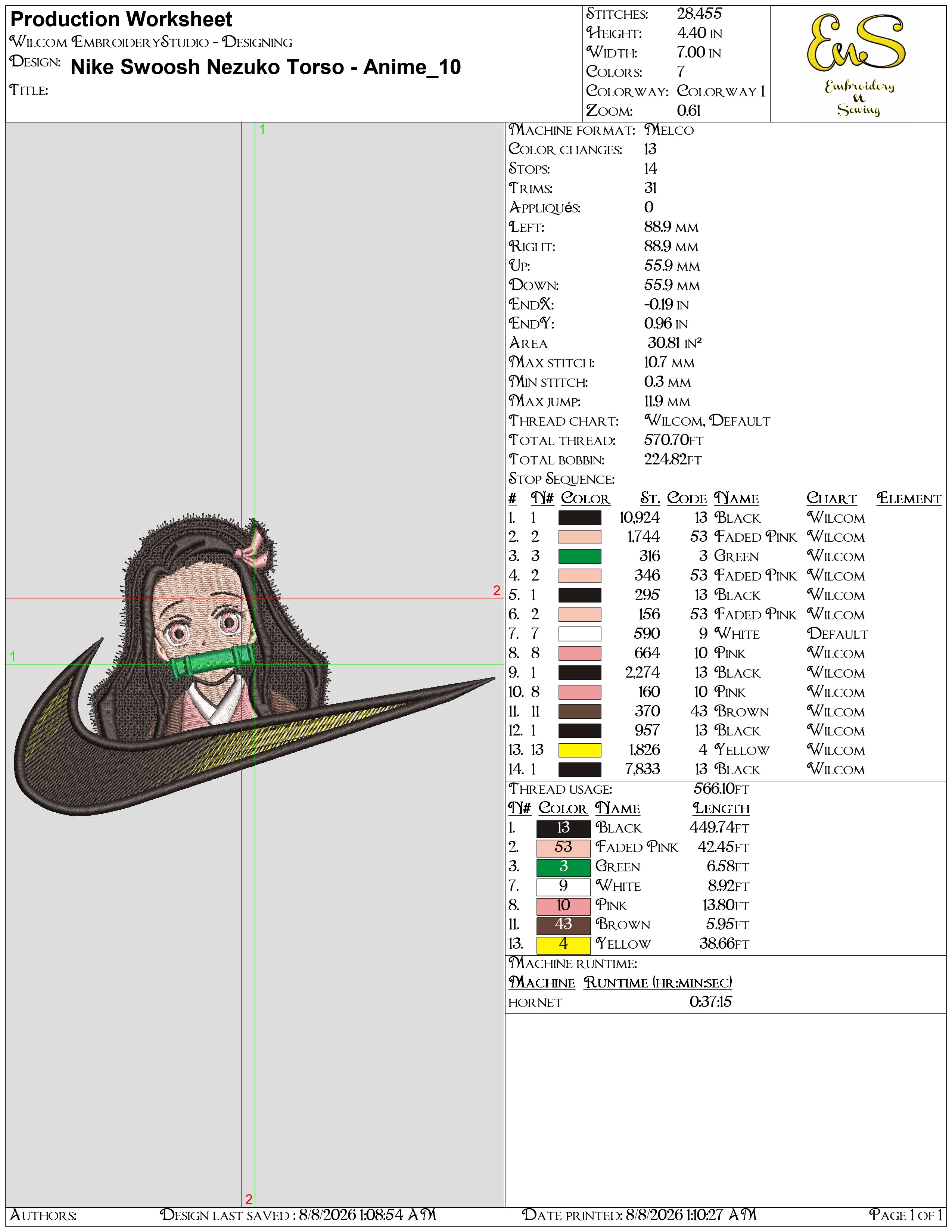This screenshot has width=952, height=1232.
Task: Click the Machine Format value "Melco"
Action: [669, 130]
